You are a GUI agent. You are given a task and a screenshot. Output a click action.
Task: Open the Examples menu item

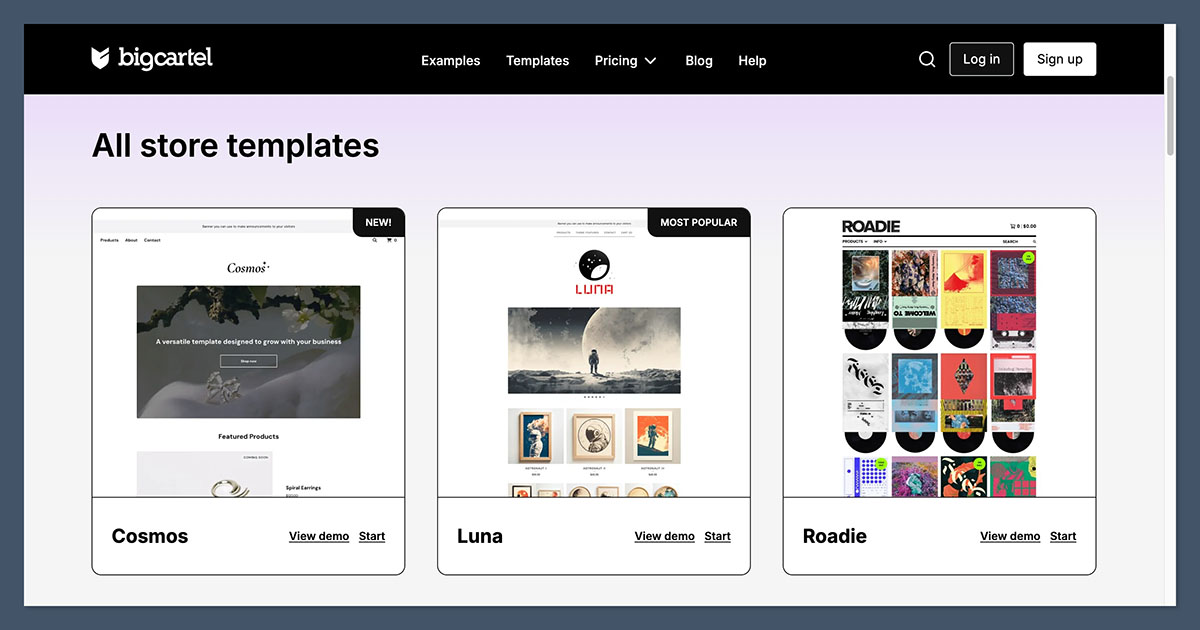pyautogui.click(x=450, y=61)
